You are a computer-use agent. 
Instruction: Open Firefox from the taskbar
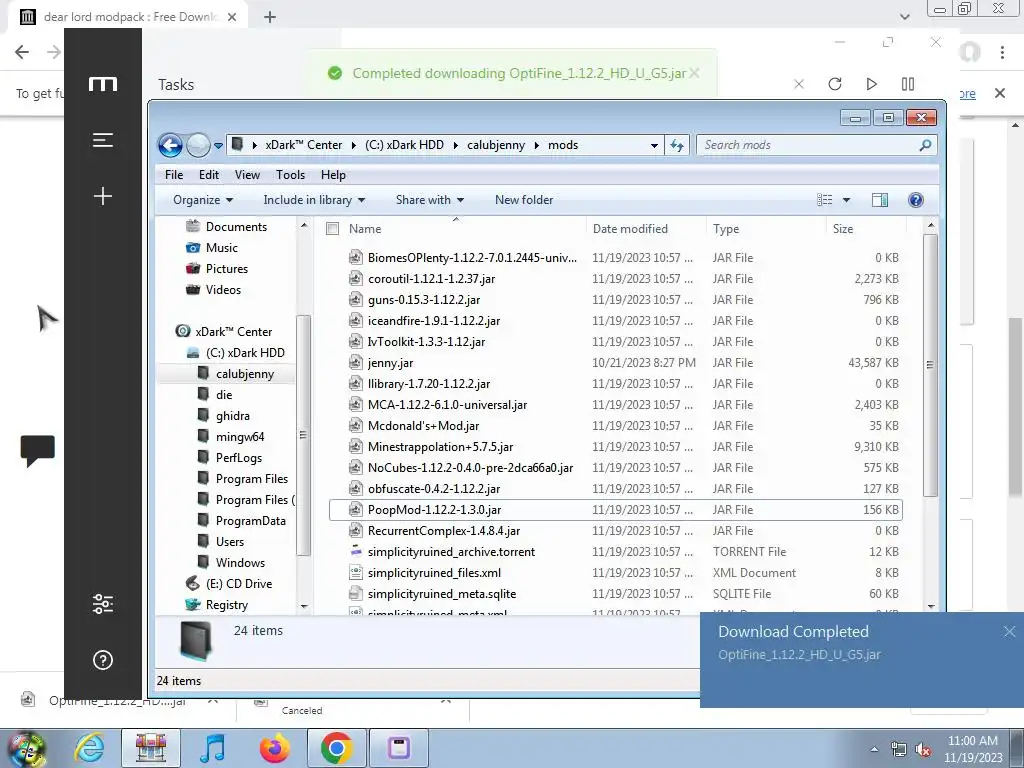click(274, 748)
